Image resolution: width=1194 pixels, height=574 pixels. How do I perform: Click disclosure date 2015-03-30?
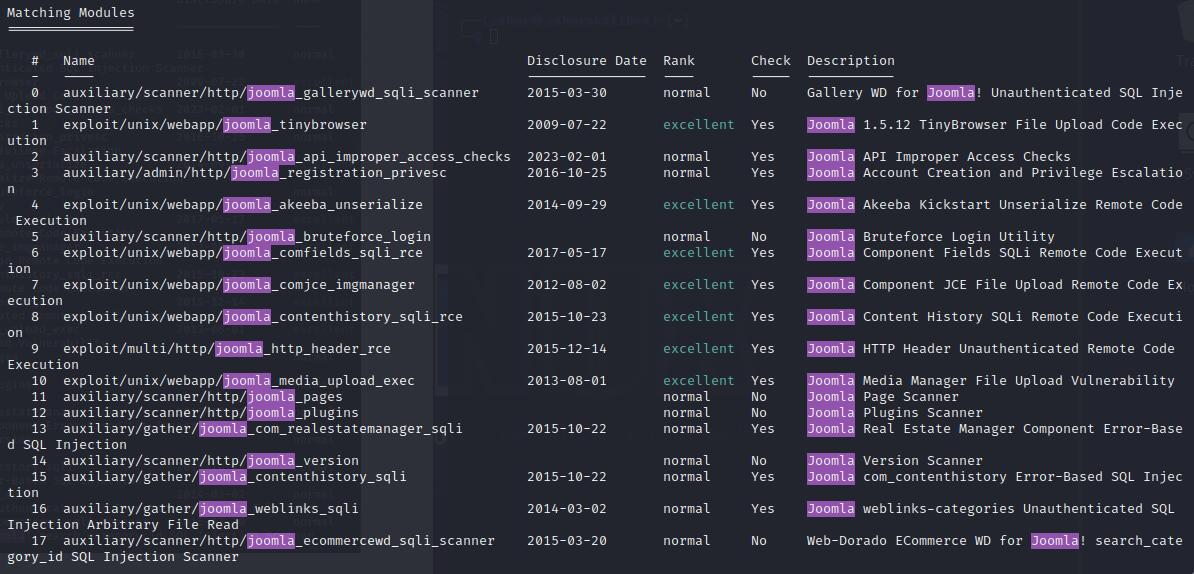point(567,93)
